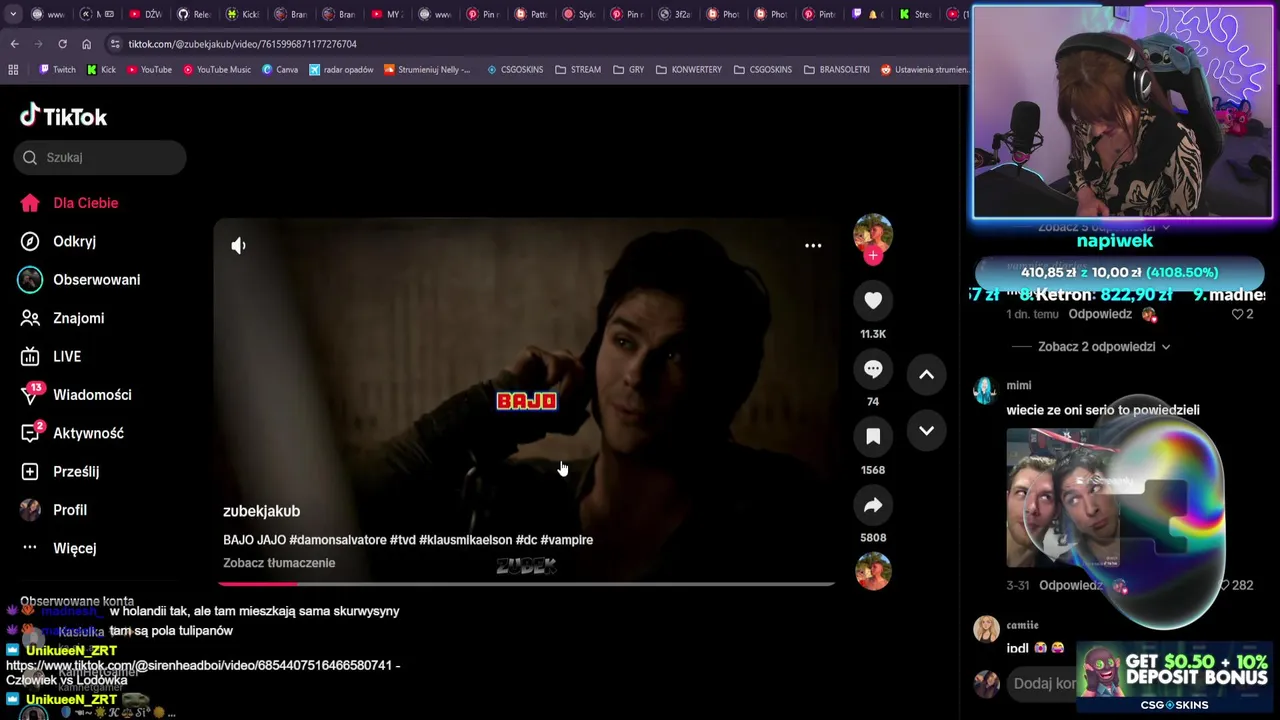1280x720 pixels.
Task: Open the Dla Ciebie feed
Action: pos(69,203)
